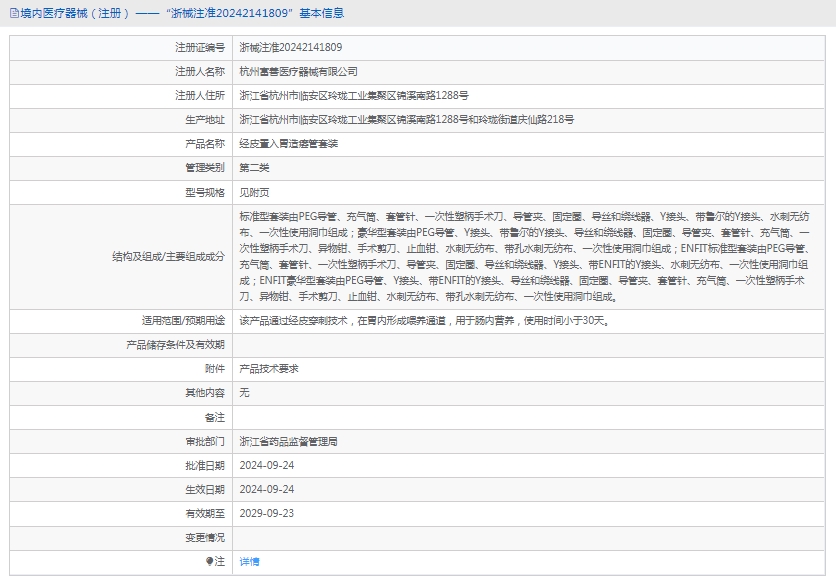Click the validity expiry date 2029-09-23
The width and height of the screenshot is (836, 579).
click(x=266, y=513)
